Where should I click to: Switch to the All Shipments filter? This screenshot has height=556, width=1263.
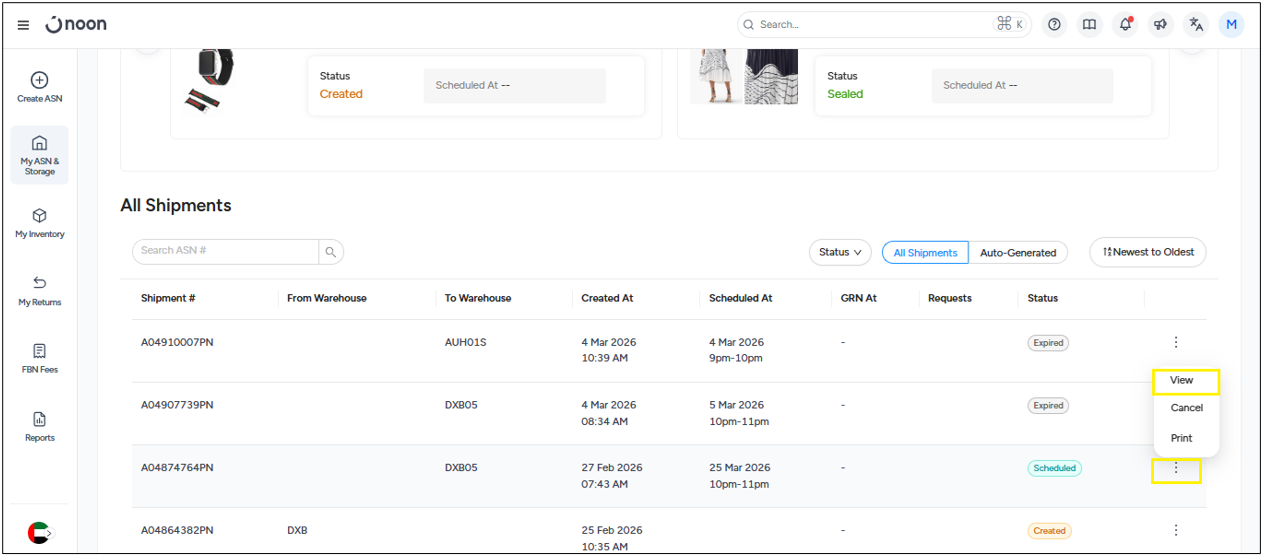pyautogui.click(x=925, y=253)
